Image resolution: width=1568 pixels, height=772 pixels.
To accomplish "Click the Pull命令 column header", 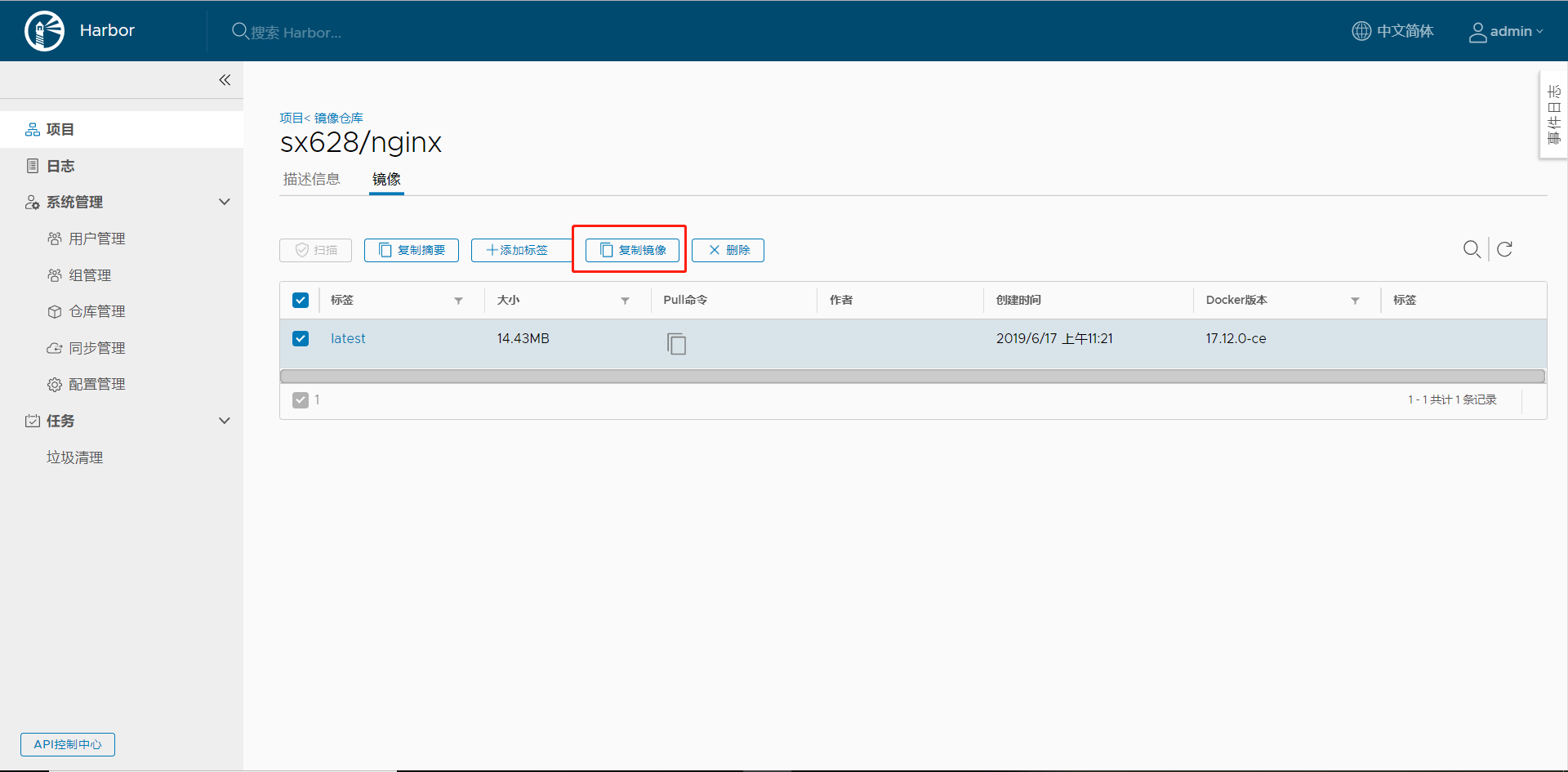I will click(x=685, y=300).
